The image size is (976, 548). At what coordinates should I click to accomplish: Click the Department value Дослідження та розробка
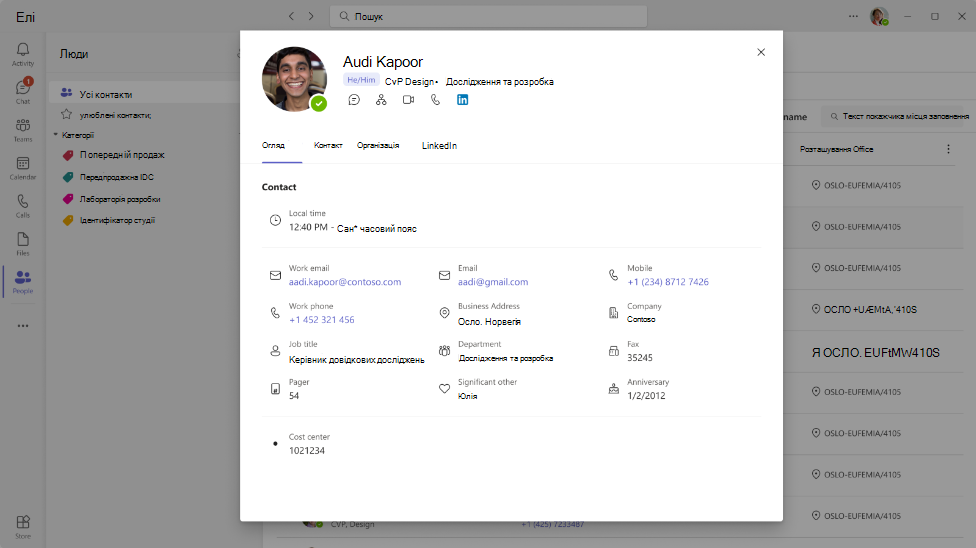tap(505, 358)
